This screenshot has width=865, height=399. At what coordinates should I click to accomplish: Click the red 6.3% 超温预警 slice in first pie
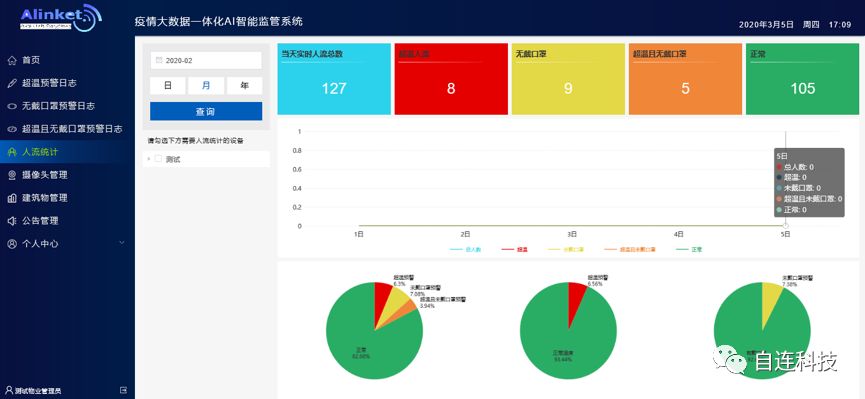(382, 301)
